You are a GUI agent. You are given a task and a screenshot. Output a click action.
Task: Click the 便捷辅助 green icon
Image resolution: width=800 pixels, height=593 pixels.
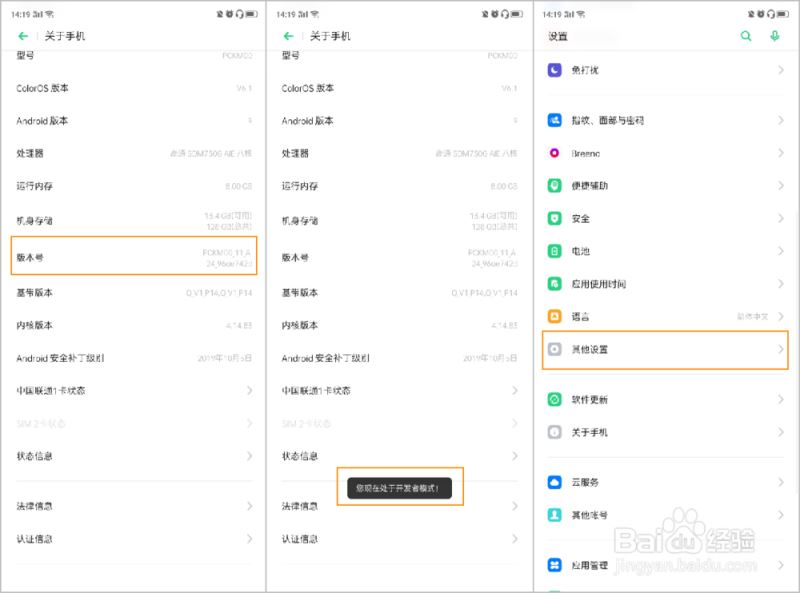point(555,186)
